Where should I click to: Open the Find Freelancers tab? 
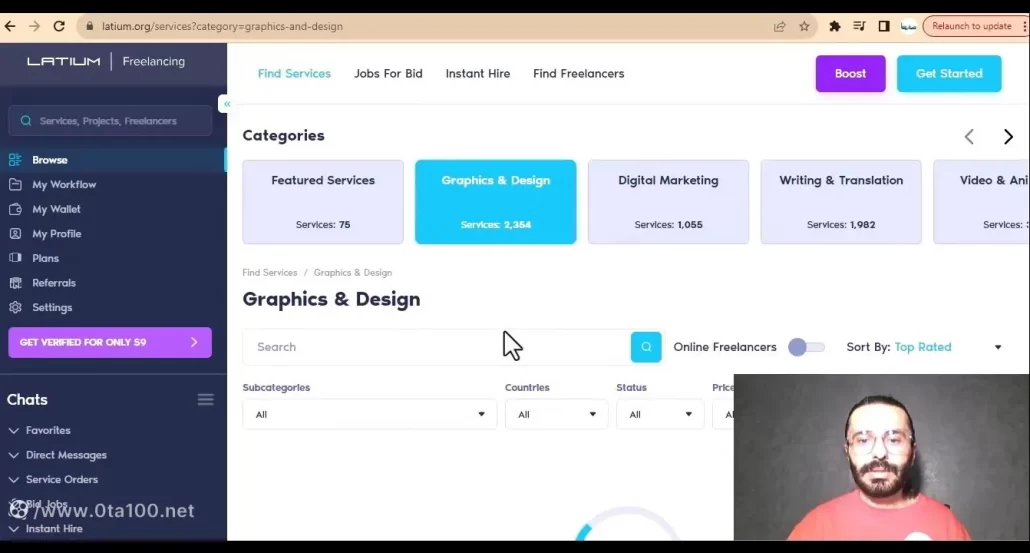[x=579, y=74]
